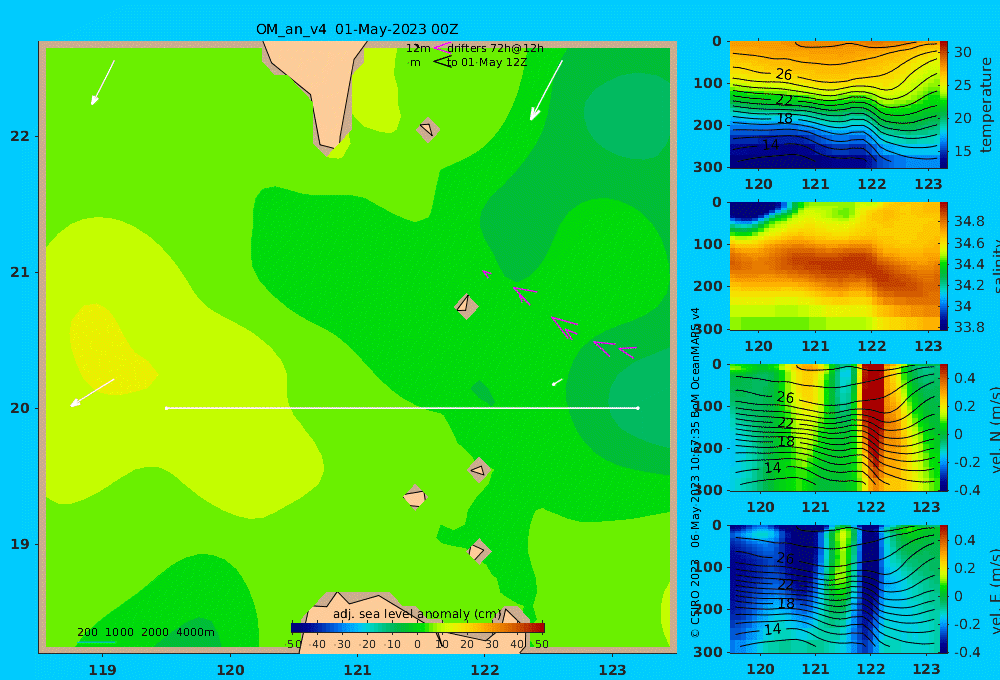Click the longitude 121 label on the main map
The image size is (1000, 680).
point(358,670)
